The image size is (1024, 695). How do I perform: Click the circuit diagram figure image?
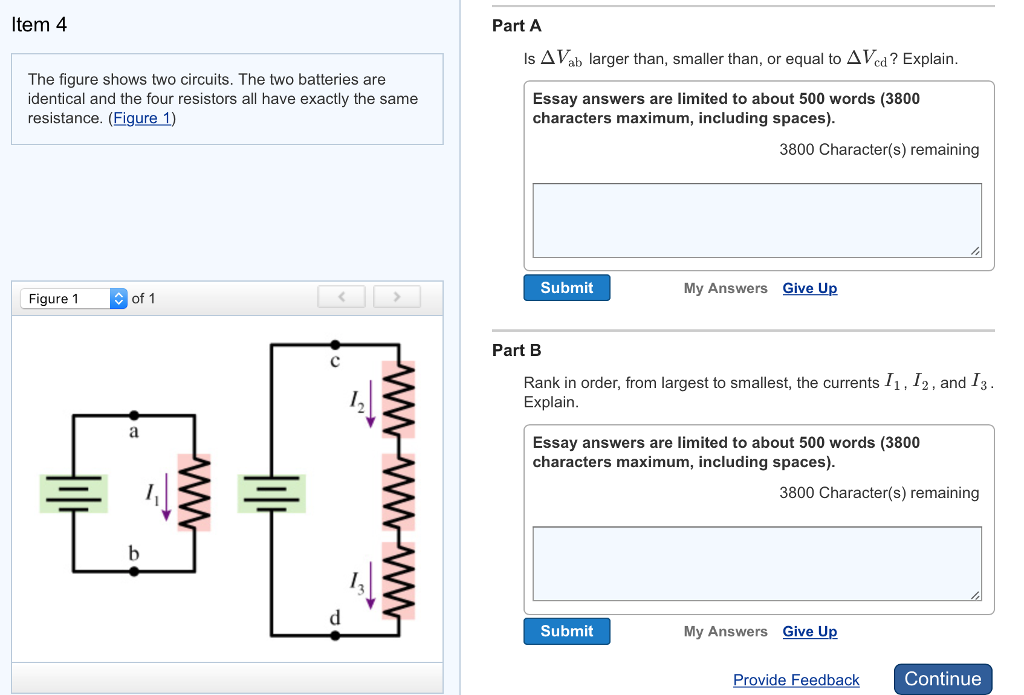(x=227, y=490)
